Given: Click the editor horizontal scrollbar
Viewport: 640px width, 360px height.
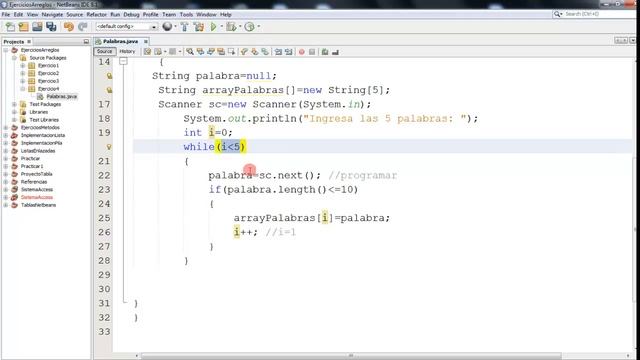Looking at the screenshot, I should 351,356.
